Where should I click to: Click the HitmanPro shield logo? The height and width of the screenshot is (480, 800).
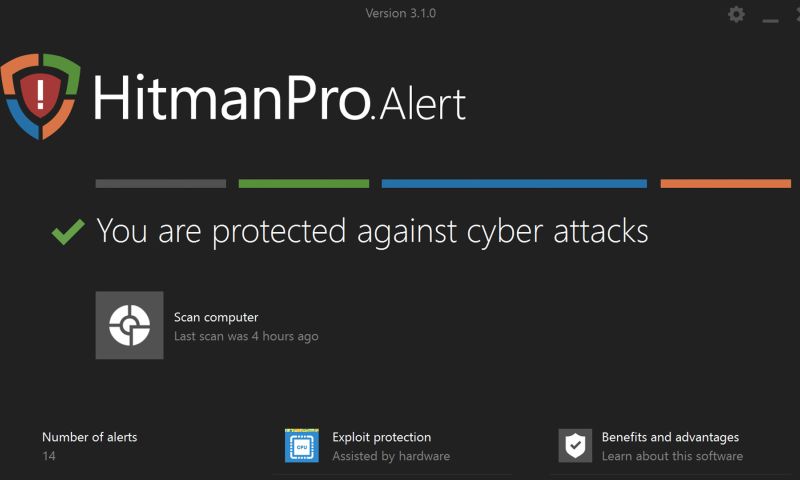tap(40, 96)
